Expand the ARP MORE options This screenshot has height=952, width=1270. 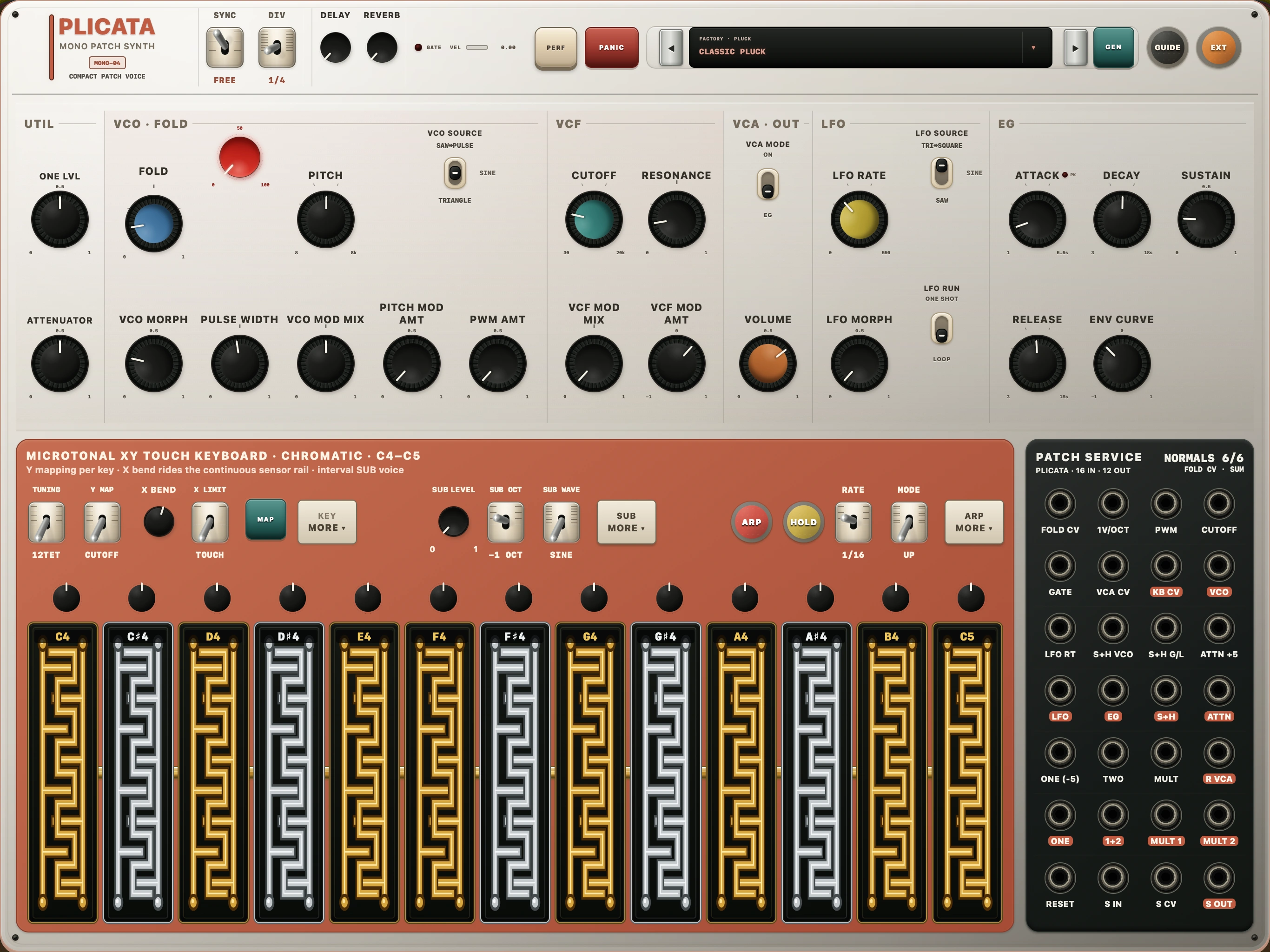[974, 522]
